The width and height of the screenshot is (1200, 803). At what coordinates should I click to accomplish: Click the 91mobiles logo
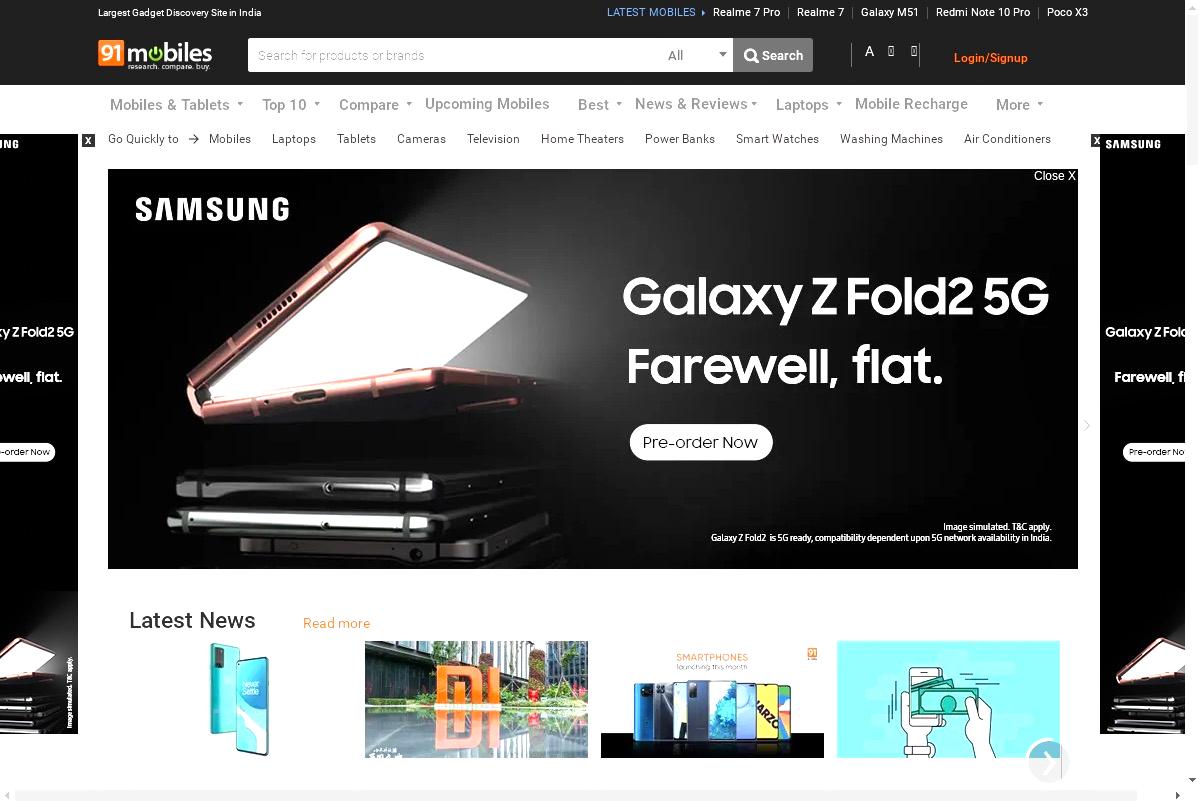click(155, 54)
